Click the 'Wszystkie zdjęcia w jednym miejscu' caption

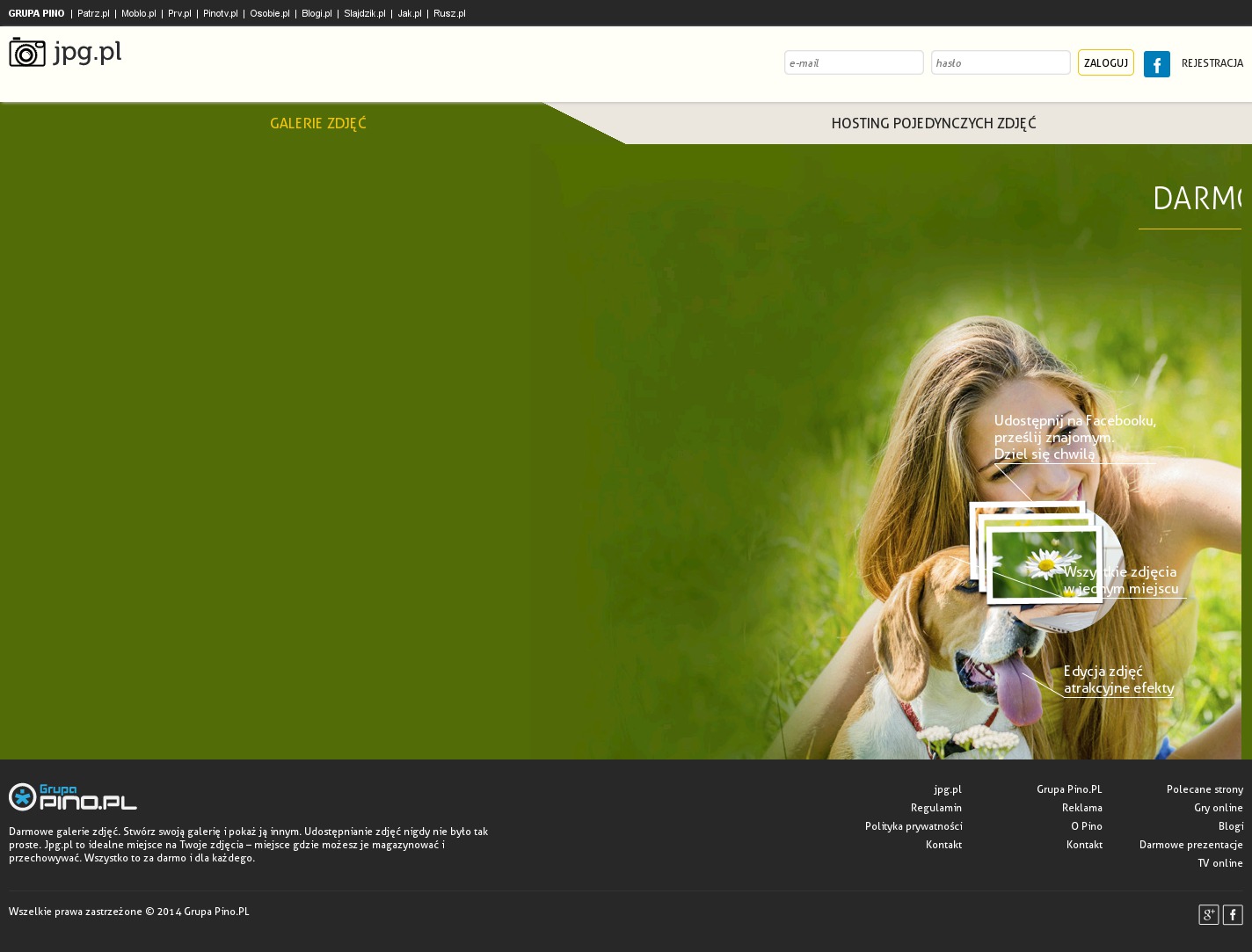pos(1121,580)
